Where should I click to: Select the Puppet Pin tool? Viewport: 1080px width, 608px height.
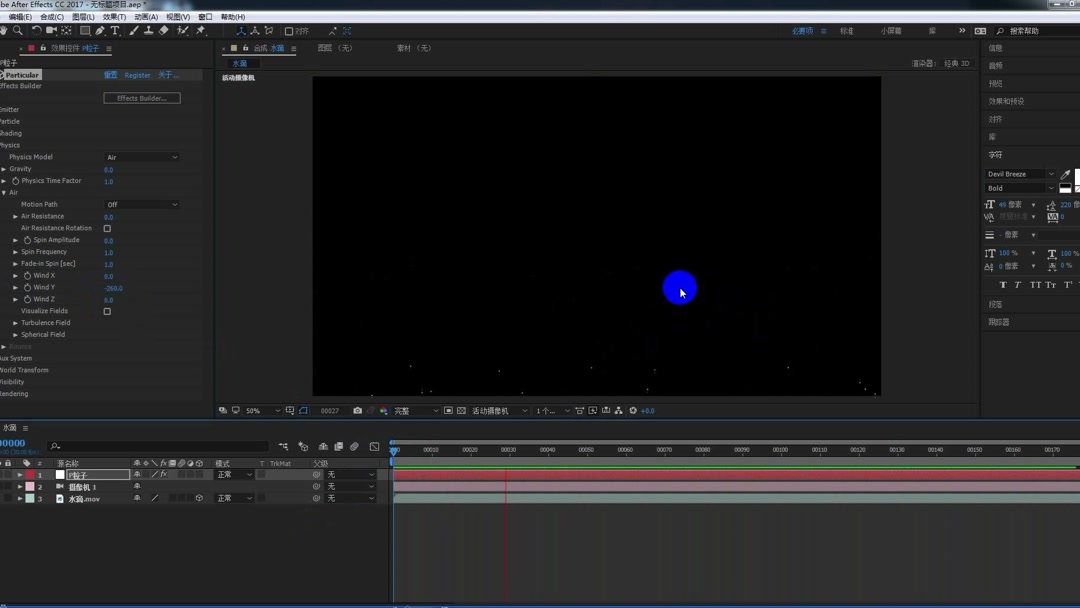pos(199,30)
